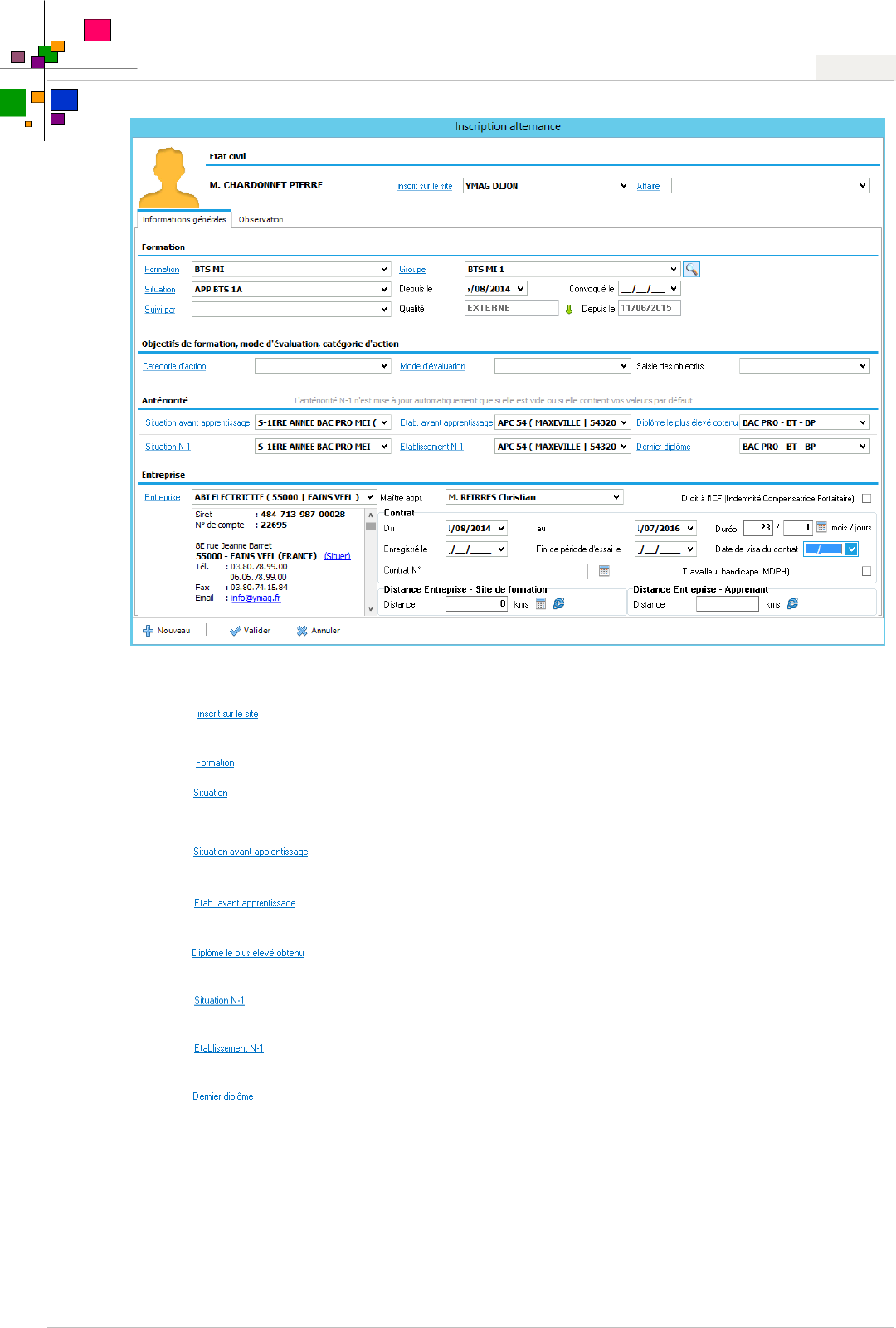Click the calendar icon beside Durée fields

[x=821, y=527]
